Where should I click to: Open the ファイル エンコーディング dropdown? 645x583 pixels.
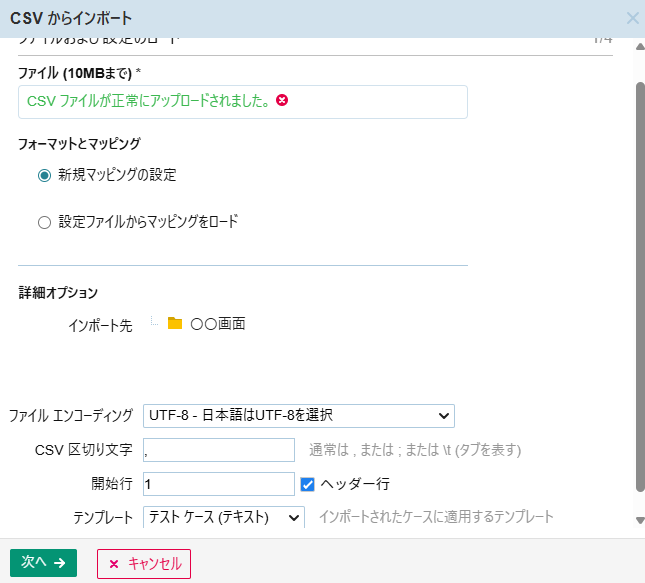[x=299, y=415]
